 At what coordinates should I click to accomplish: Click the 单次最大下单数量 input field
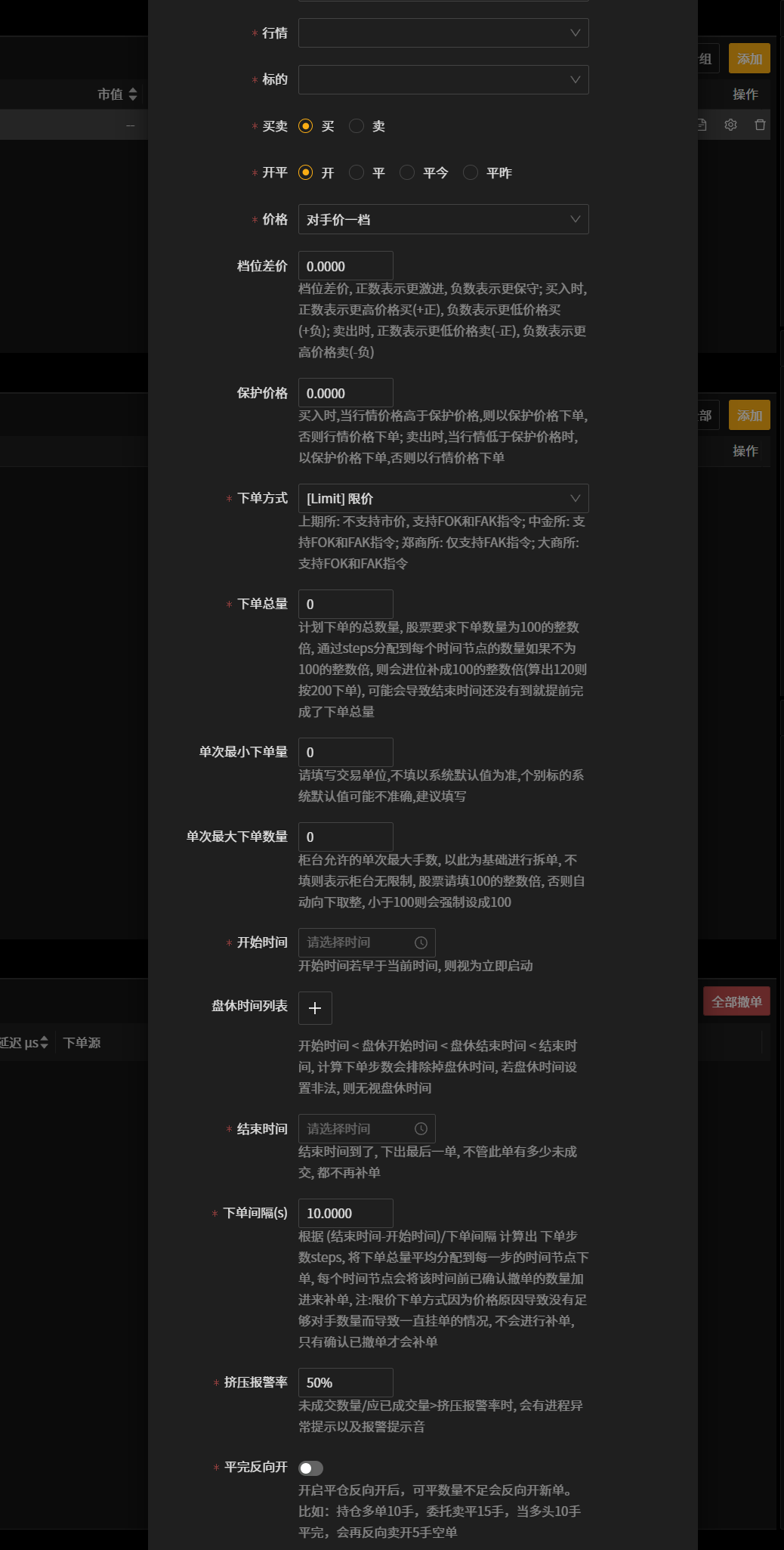346,837
